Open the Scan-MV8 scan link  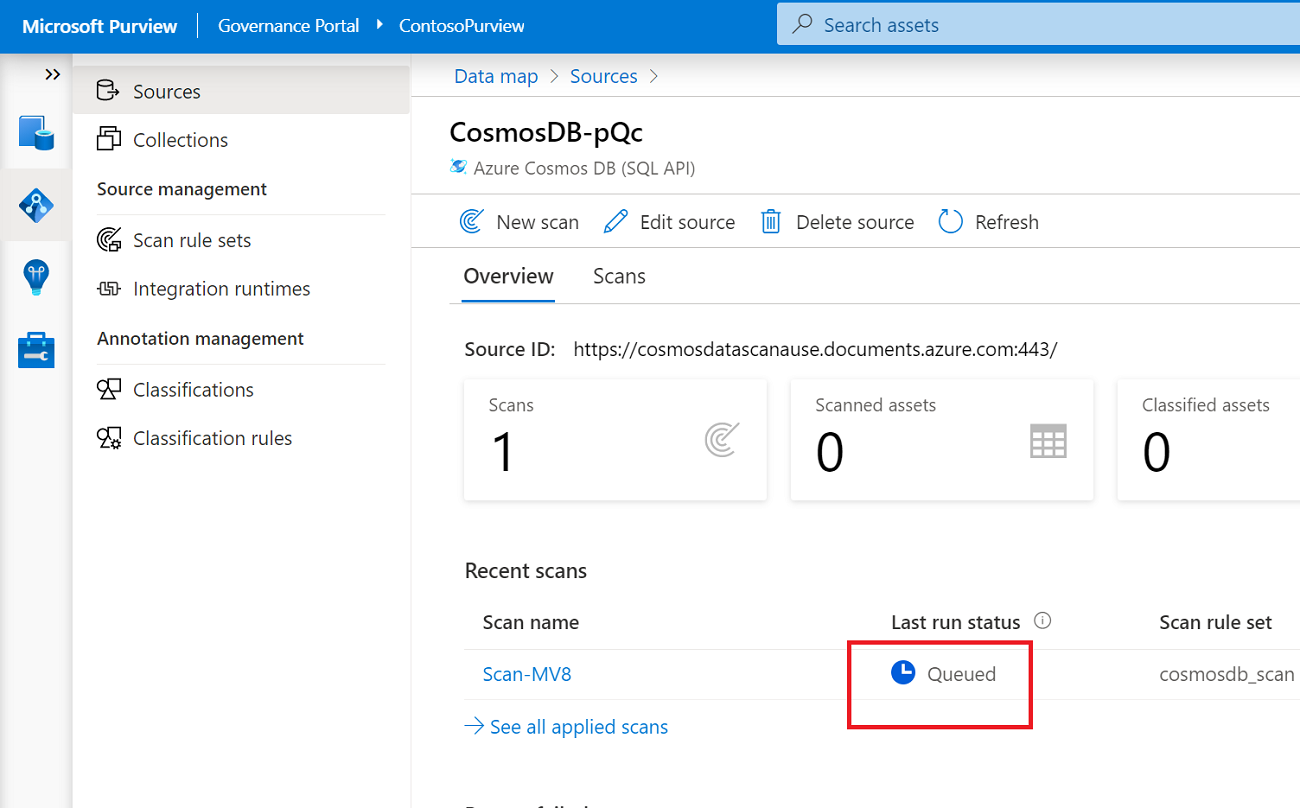[x=527, y=674]
